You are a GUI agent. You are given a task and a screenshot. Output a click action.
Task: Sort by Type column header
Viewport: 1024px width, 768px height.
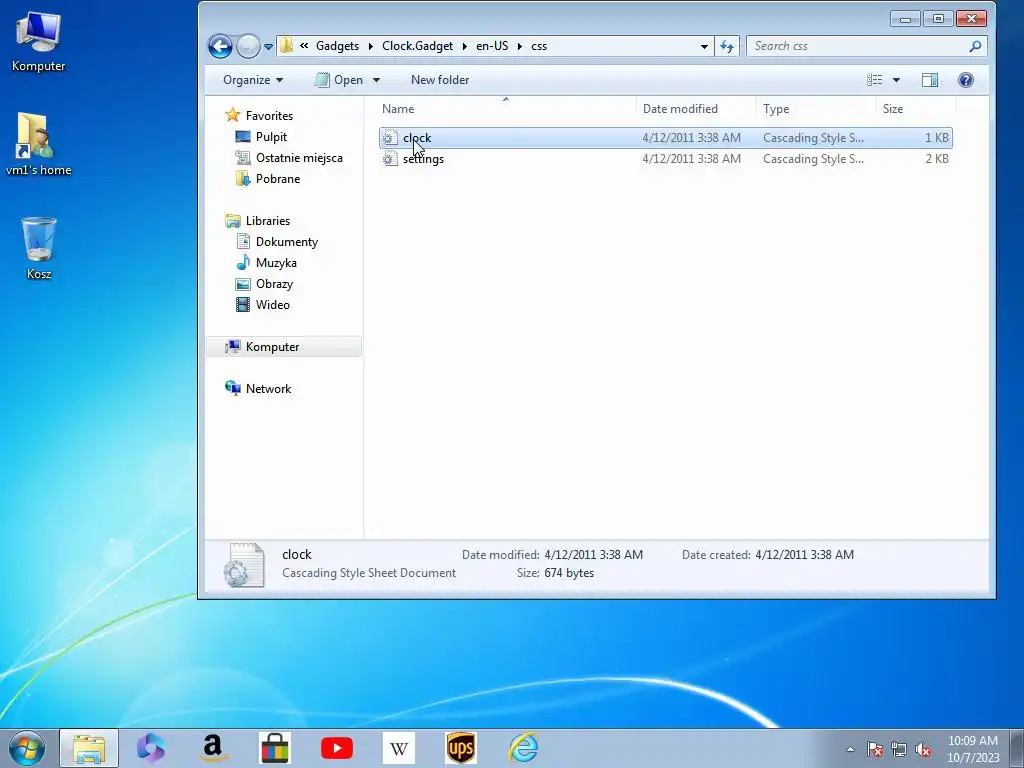[815, 108]
